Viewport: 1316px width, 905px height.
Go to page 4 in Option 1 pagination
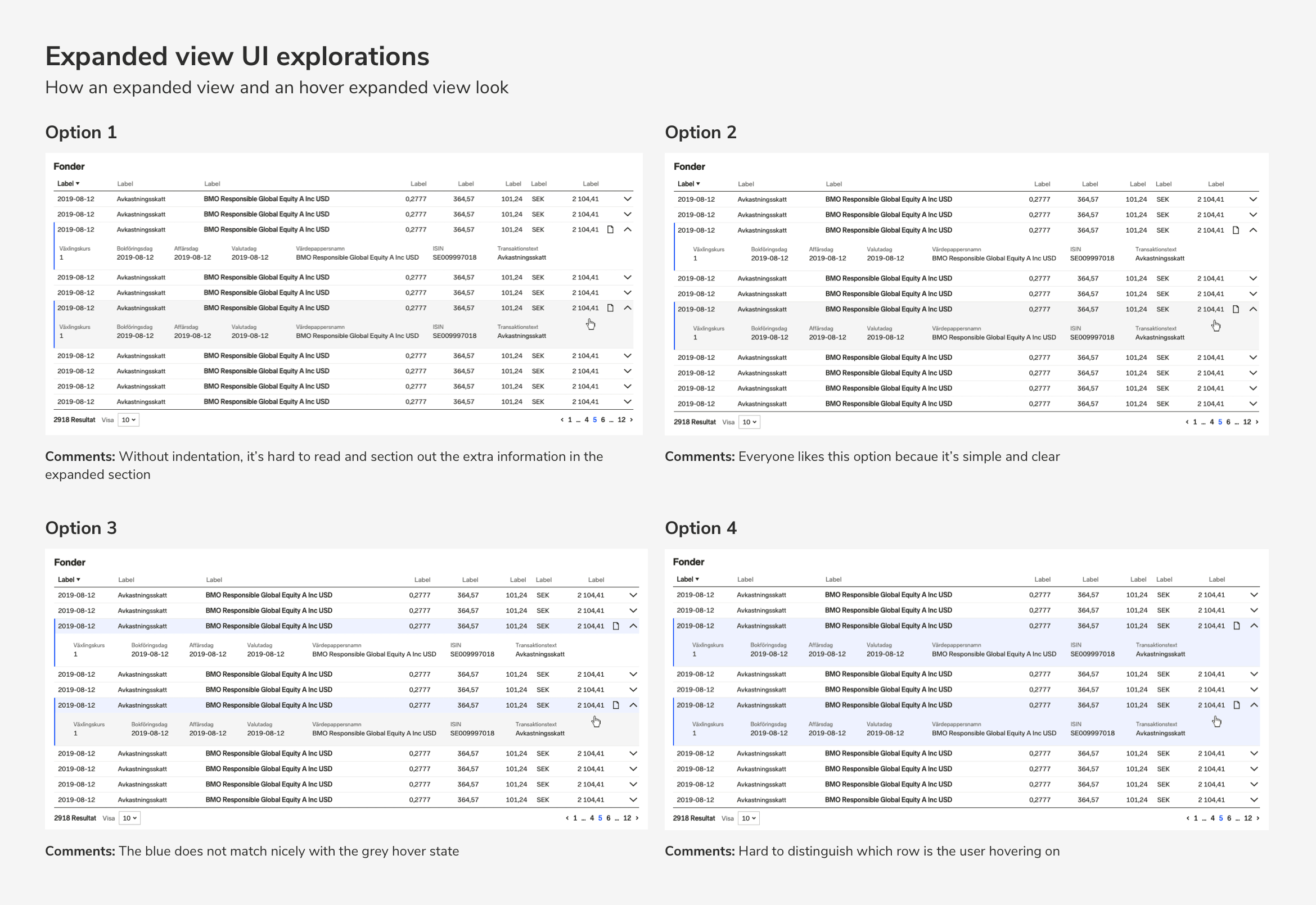(587, 419)
